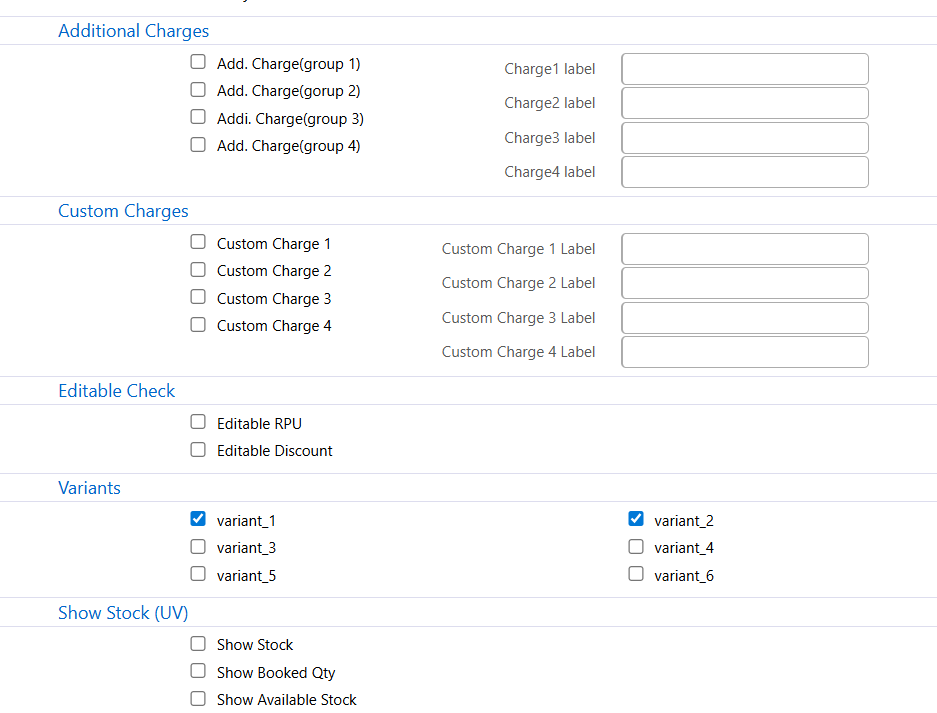Tick the variant_3 checkbox

pos(198,546)
